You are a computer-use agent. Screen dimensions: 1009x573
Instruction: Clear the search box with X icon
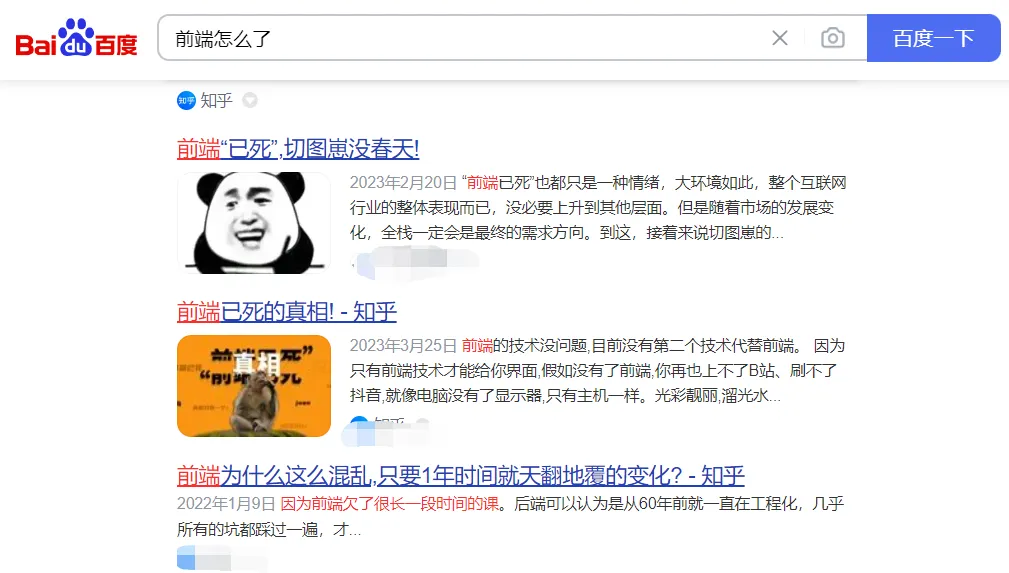(780, 39)
